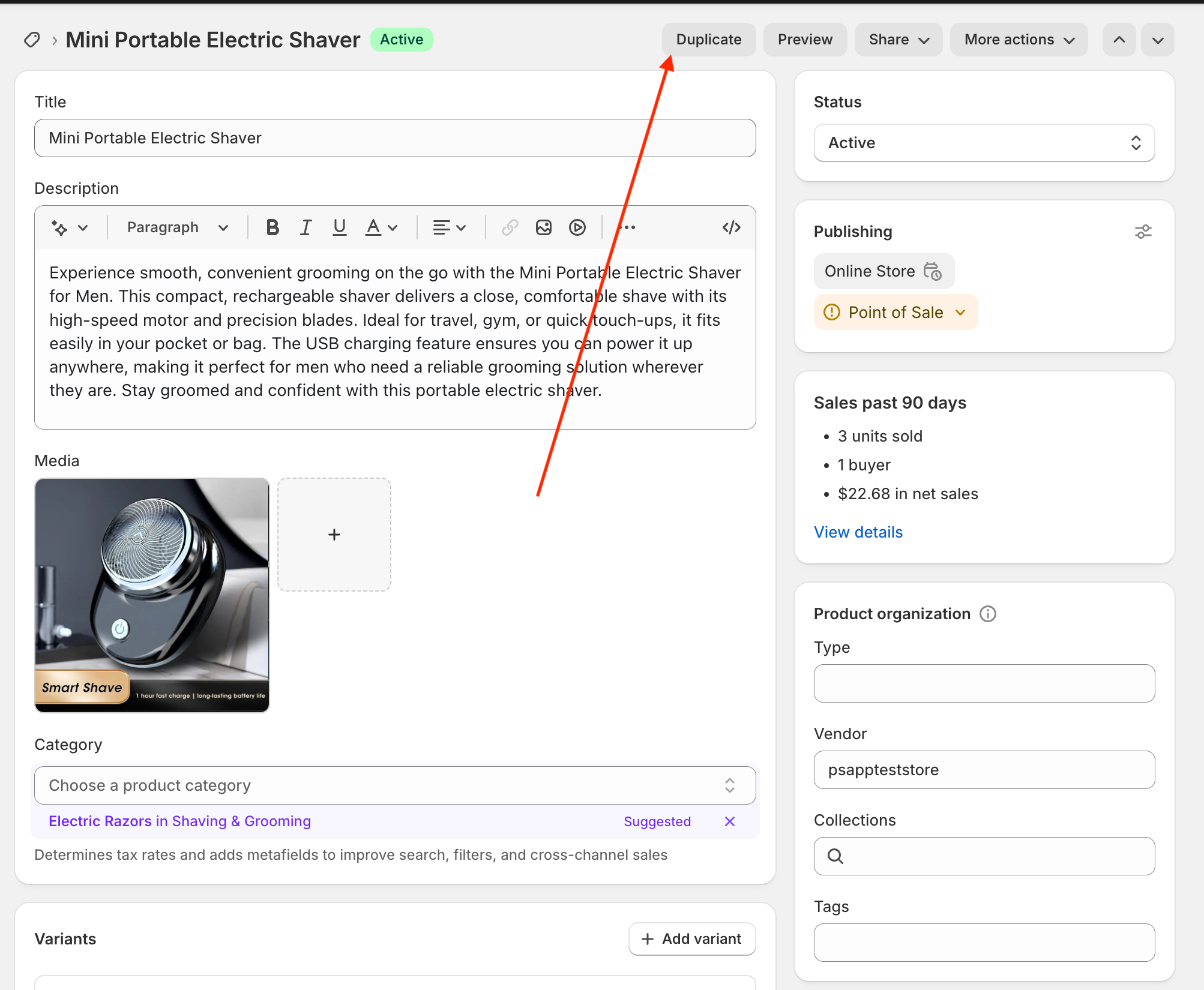Open the Paragraph style dropdown

[x=177, y=227]
